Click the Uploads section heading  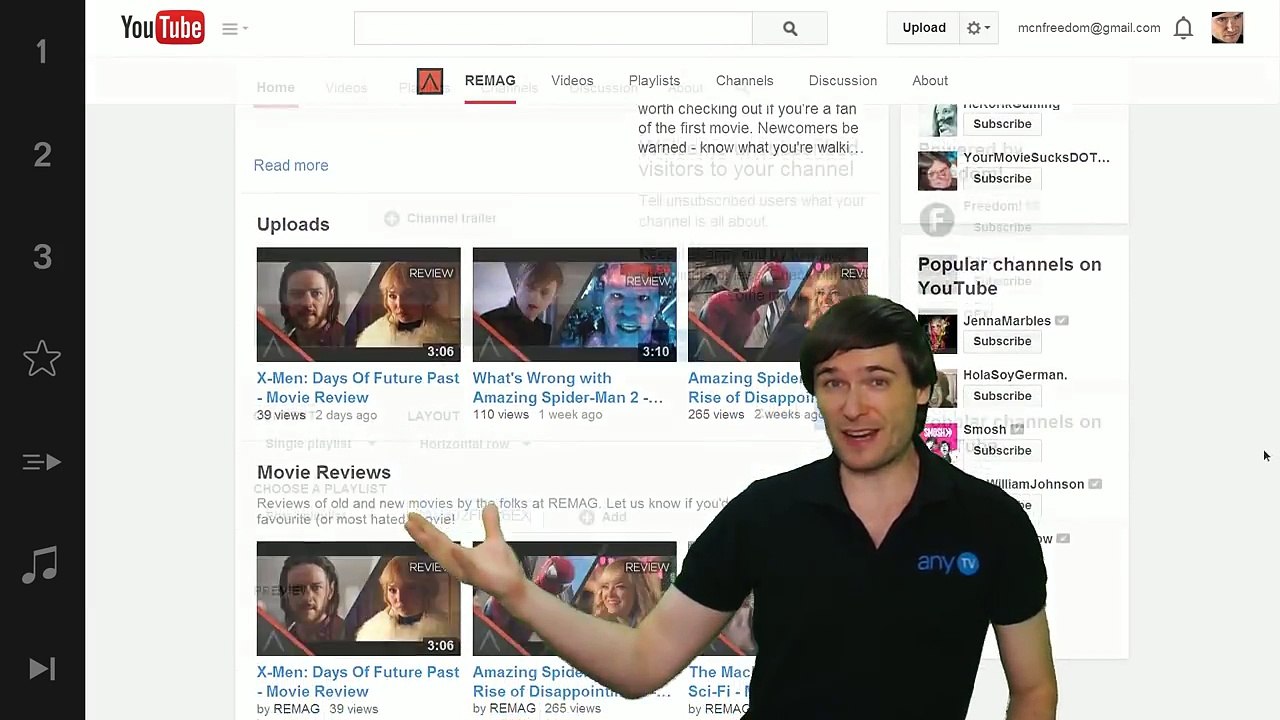pyautogui.click(x=293, y=225)
